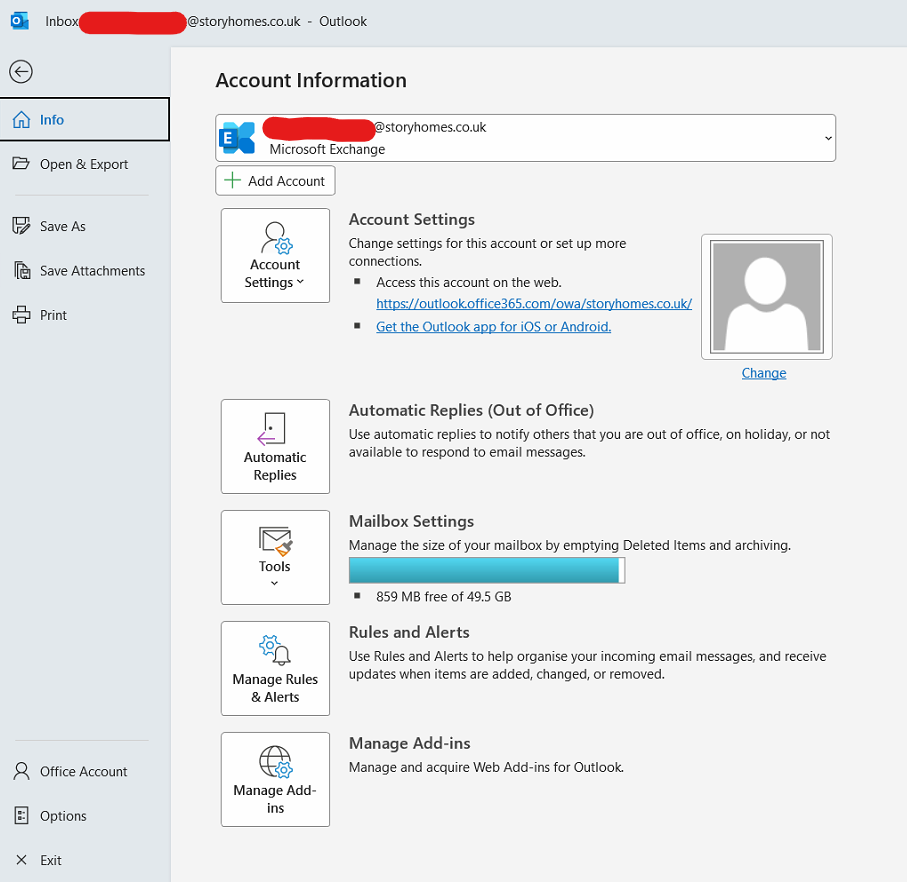The height and width of the screenshot is (882, 907).
Task: Click the Automatic Replies button label
Action: click(x=275, y=466)
